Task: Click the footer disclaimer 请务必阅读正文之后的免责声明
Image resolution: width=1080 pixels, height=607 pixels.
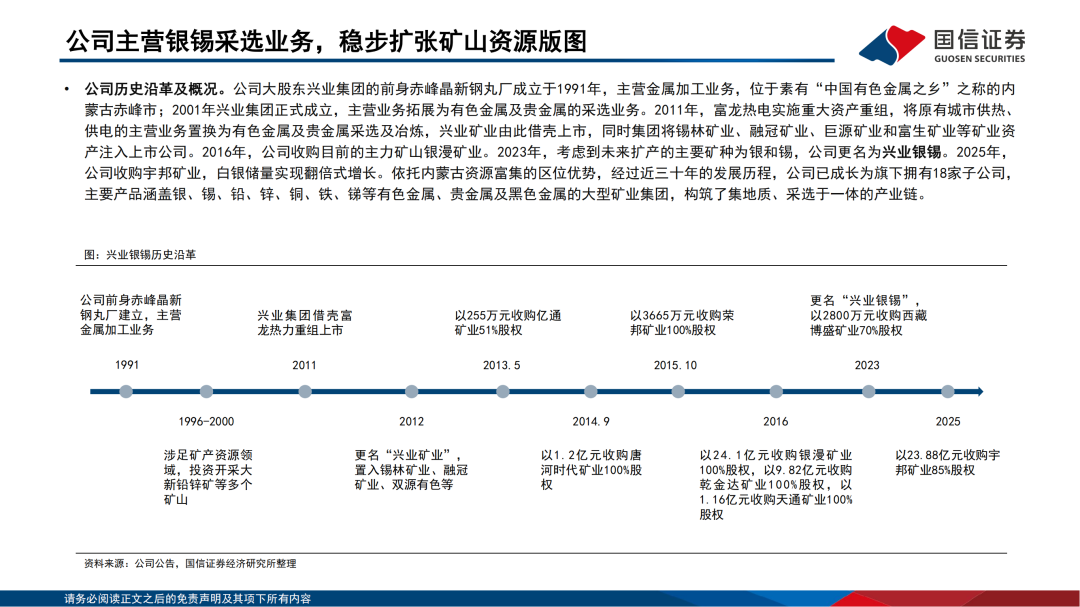Action: 187,599
